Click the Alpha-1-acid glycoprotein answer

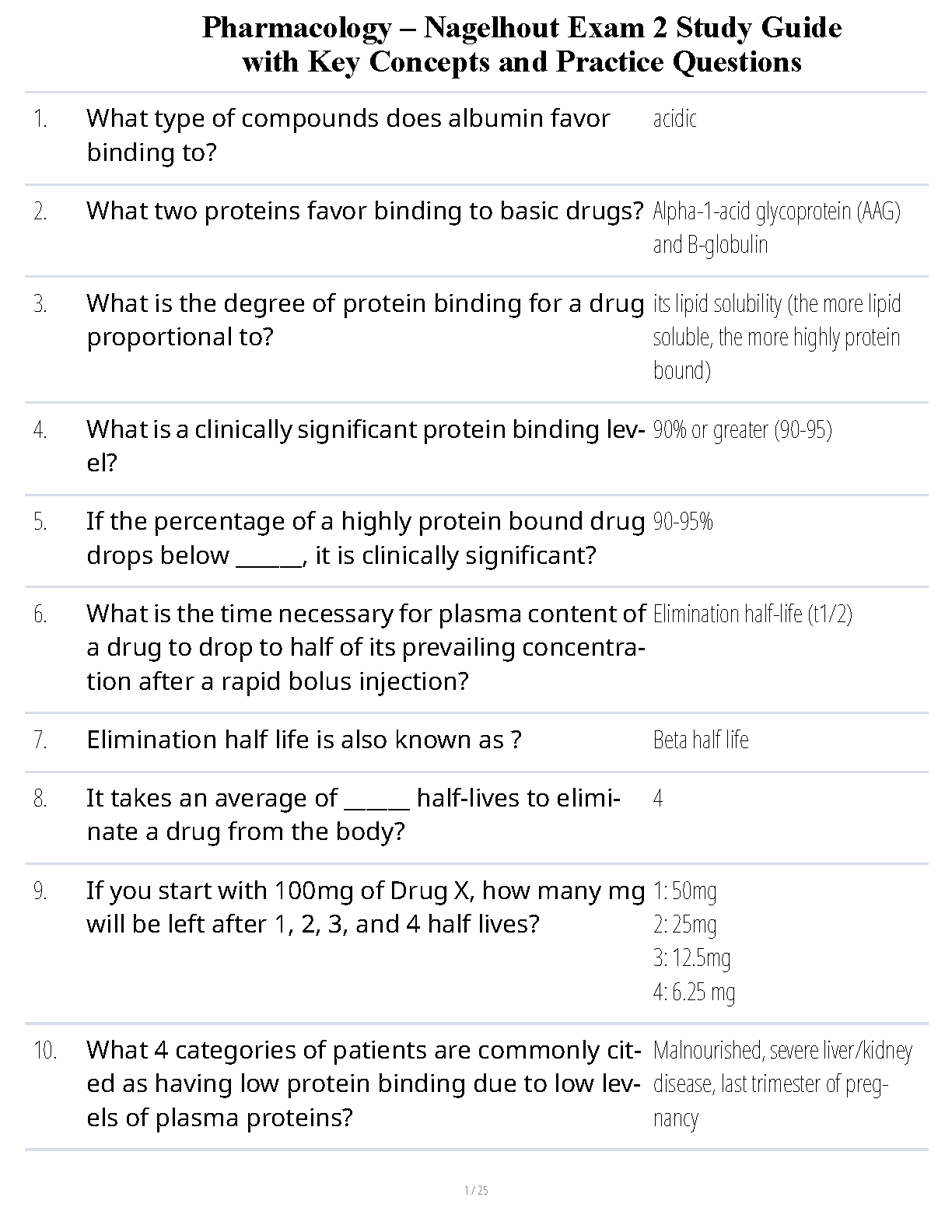775,227
